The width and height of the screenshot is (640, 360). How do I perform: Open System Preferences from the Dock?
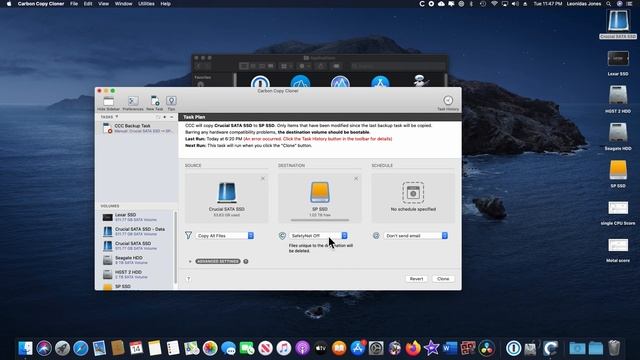[376, 348]
